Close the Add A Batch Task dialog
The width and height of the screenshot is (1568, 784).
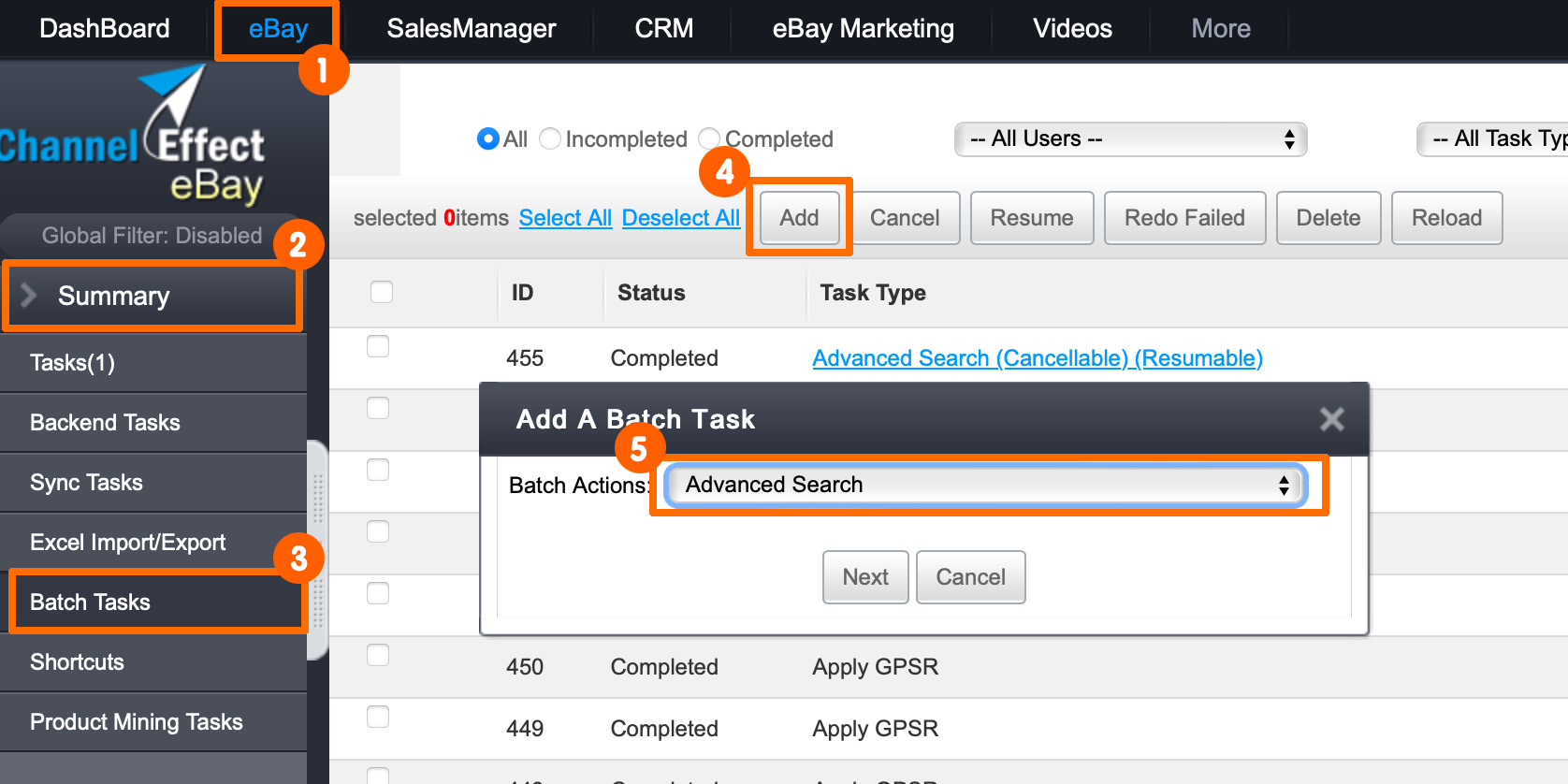coord(1331,419)
